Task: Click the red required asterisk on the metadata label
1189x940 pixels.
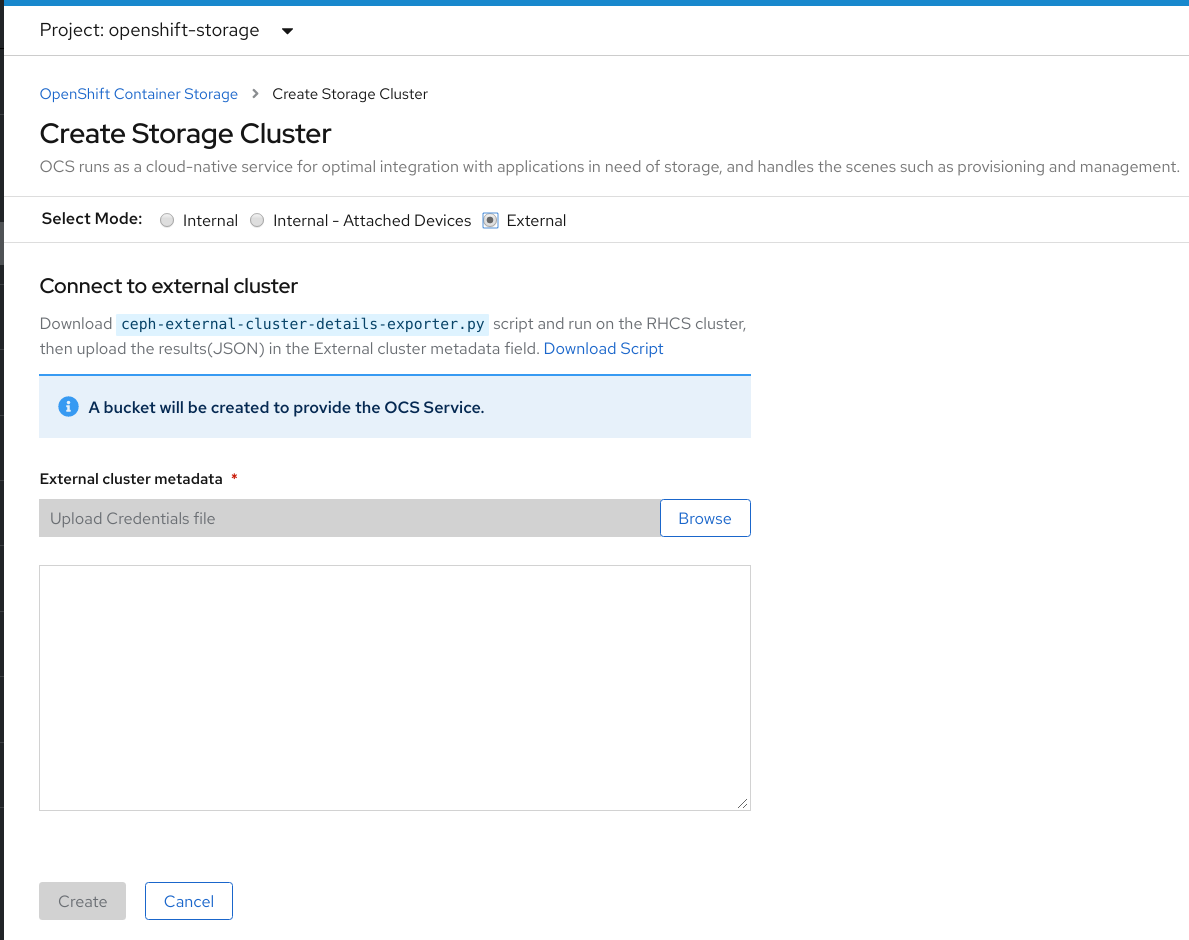Action: [x=234, y=479]
